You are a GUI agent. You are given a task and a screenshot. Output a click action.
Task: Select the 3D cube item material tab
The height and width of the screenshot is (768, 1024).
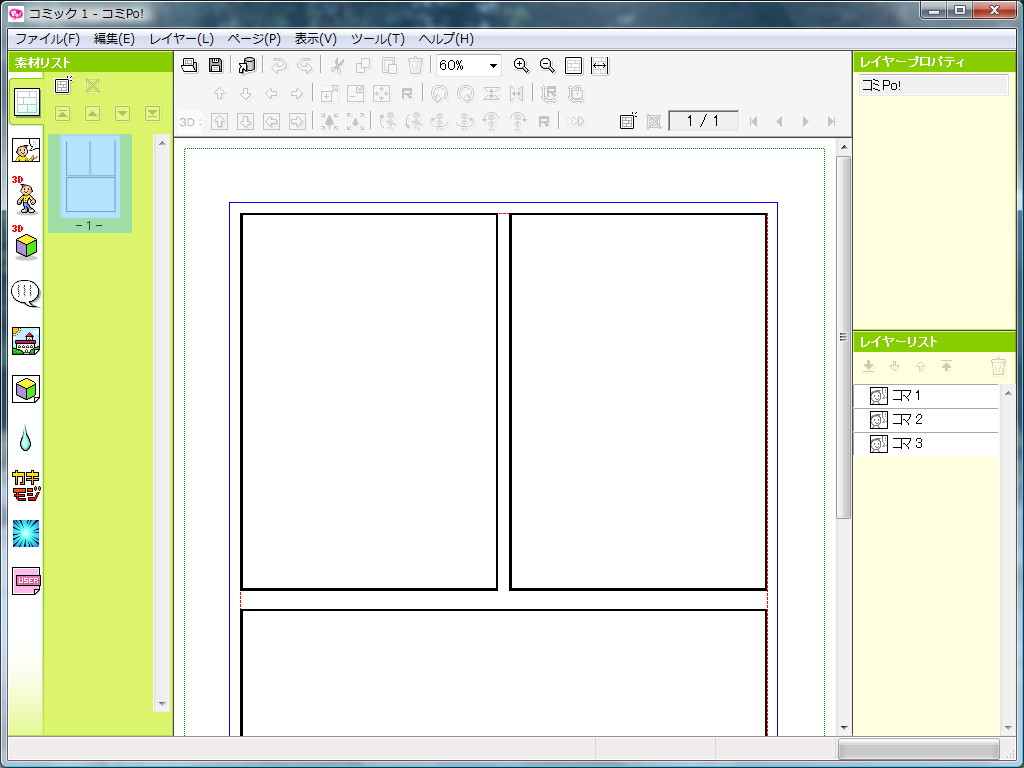25,243
